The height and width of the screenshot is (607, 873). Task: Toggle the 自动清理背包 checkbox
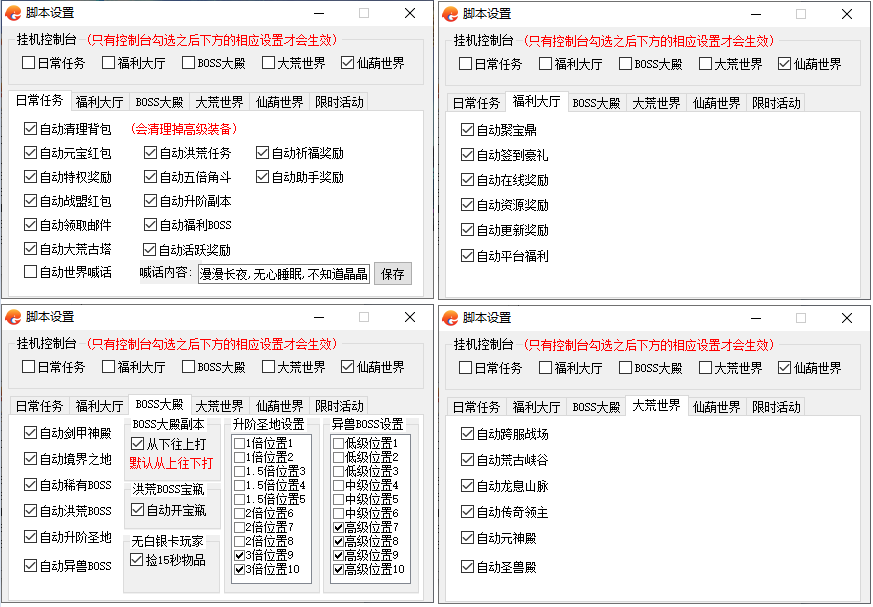coord(31,129)
